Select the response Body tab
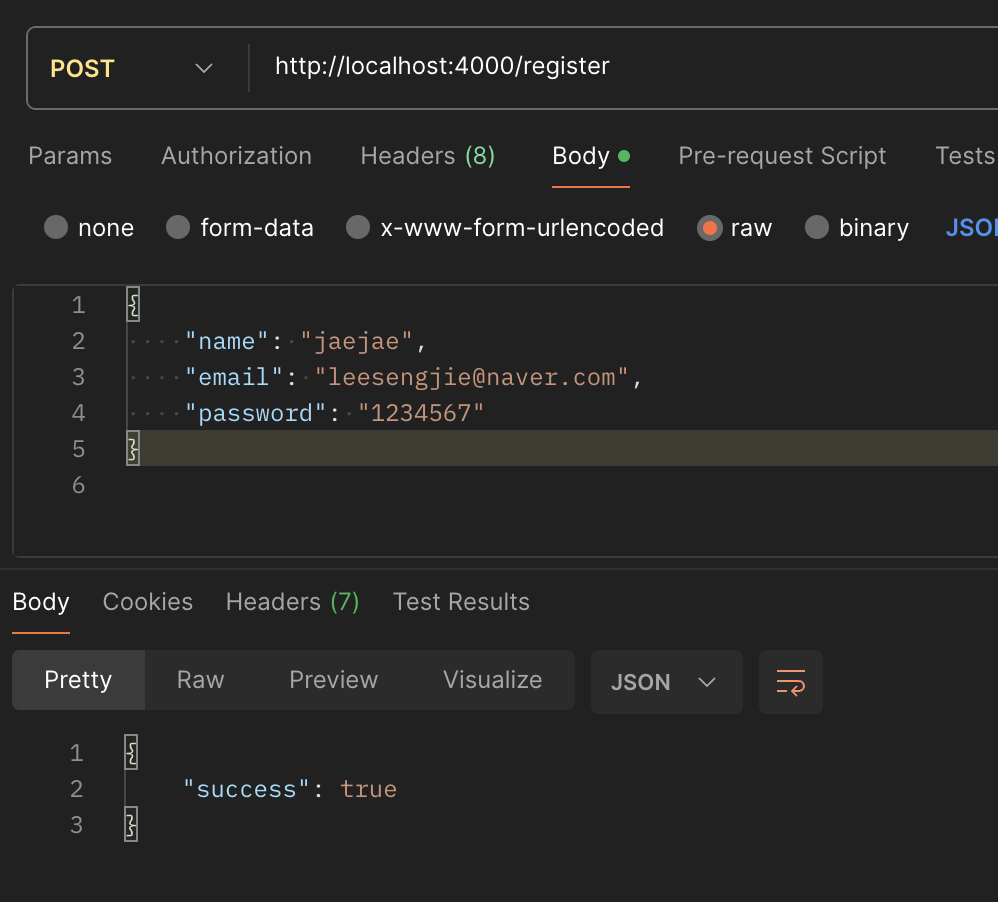 [x=41, y=602]
